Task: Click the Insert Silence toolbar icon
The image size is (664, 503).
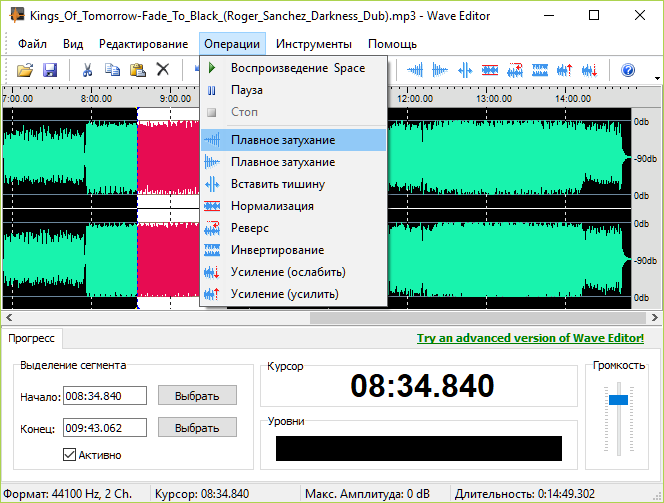Action: pos(465,70)
